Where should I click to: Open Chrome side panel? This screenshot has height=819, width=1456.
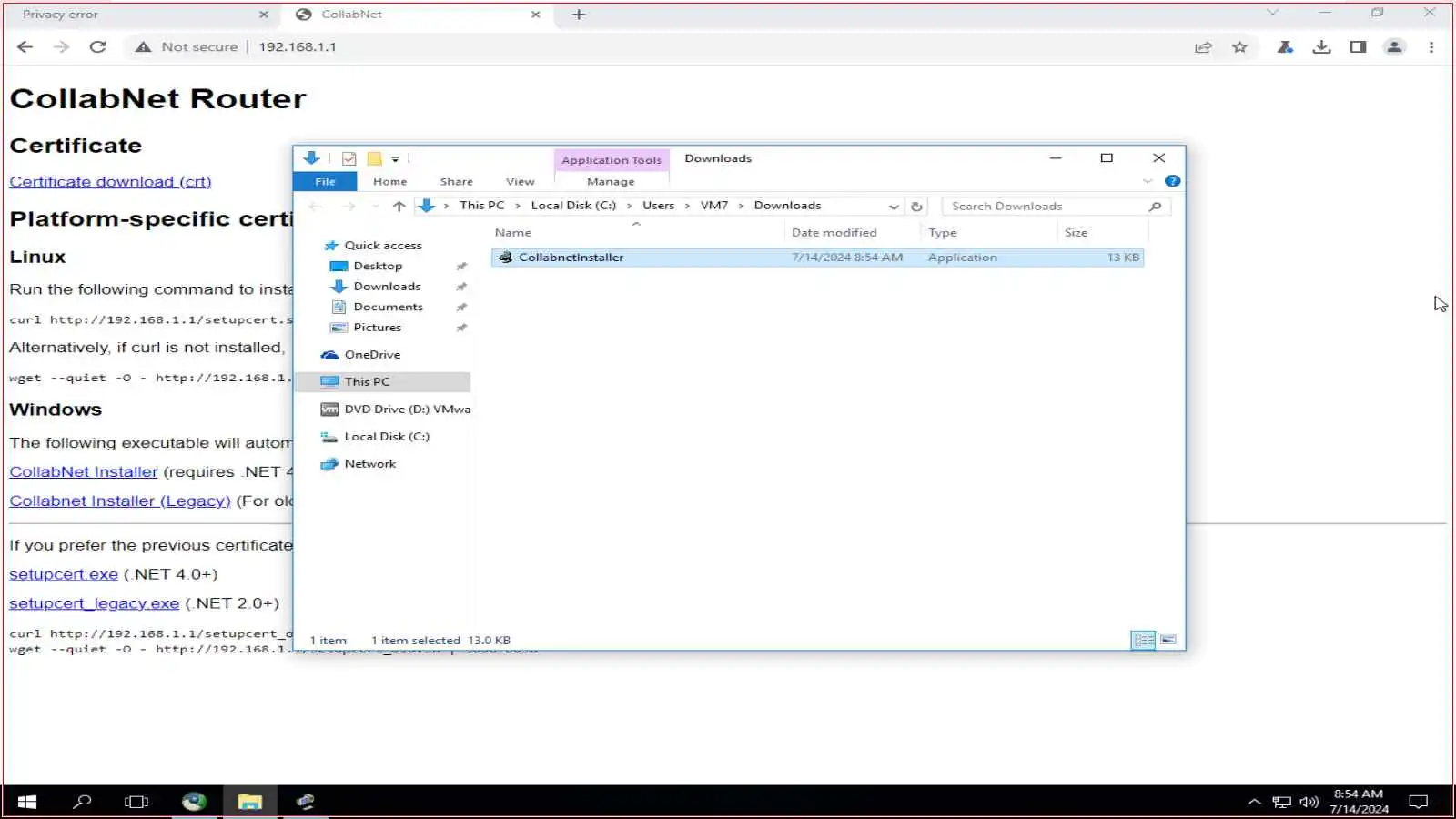[x=1358, y=47]
